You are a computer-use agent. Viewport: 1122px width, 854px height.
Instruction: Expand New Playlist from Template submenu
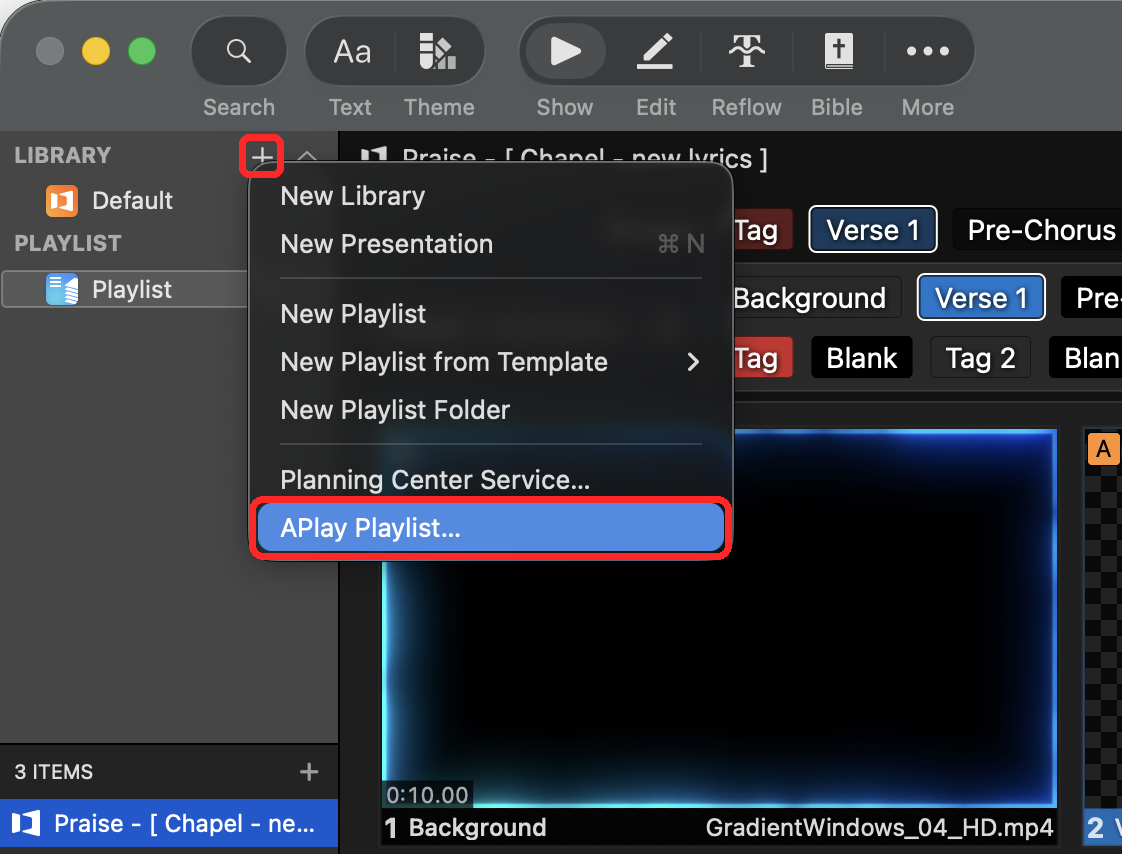tap(491, 362)
